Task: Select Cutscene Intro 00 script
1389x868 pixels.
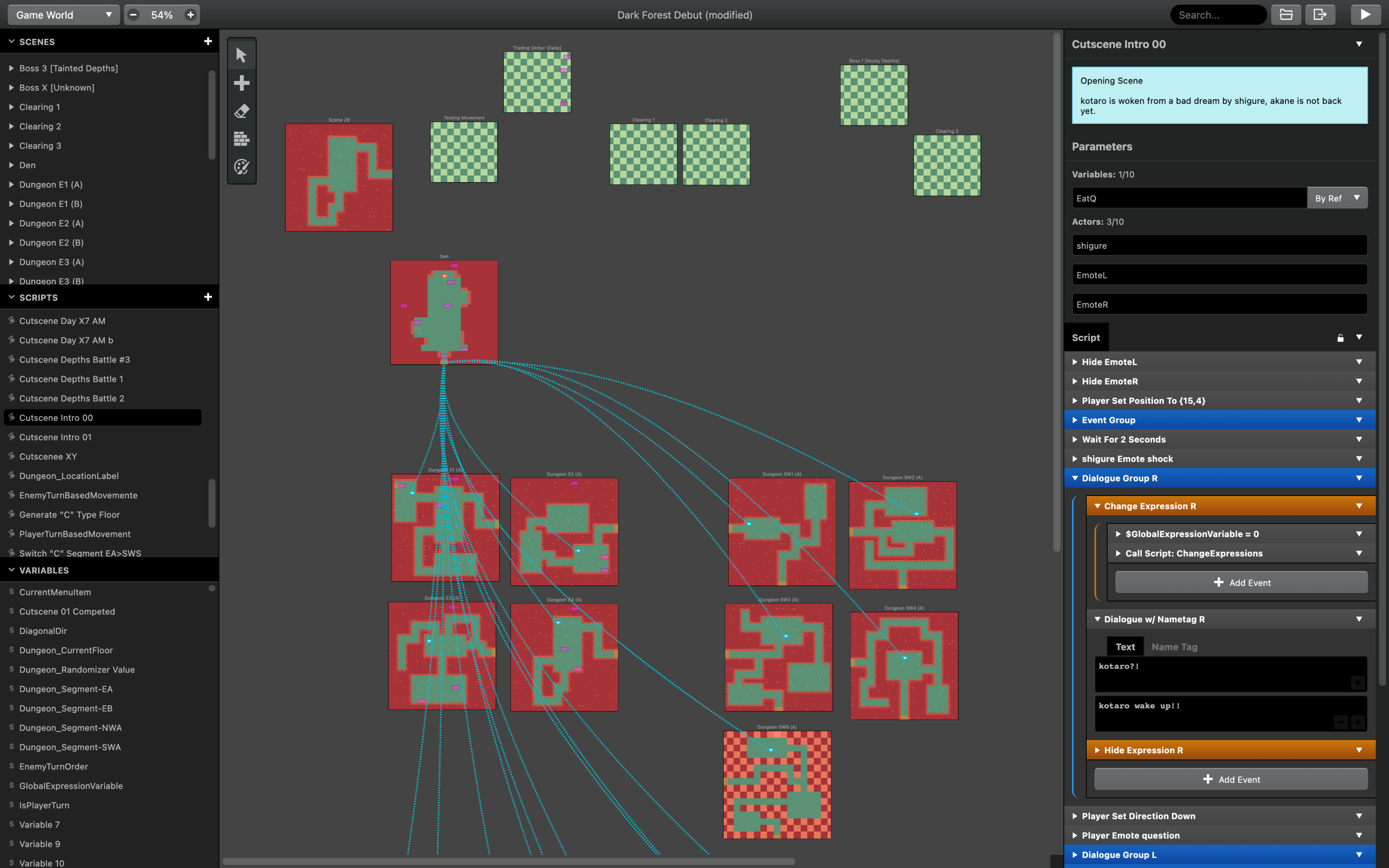Action: 103,417
